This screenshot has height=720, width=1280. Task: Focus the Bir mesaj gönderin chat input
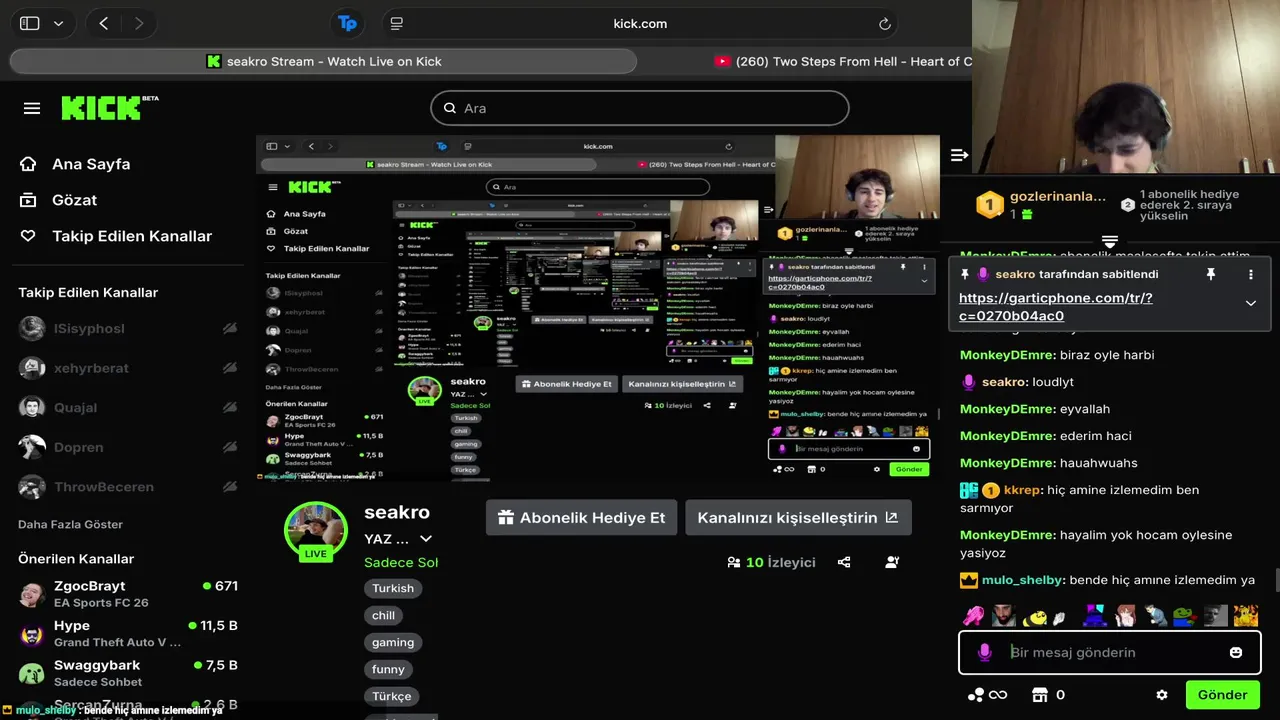tap(1110, 652)
